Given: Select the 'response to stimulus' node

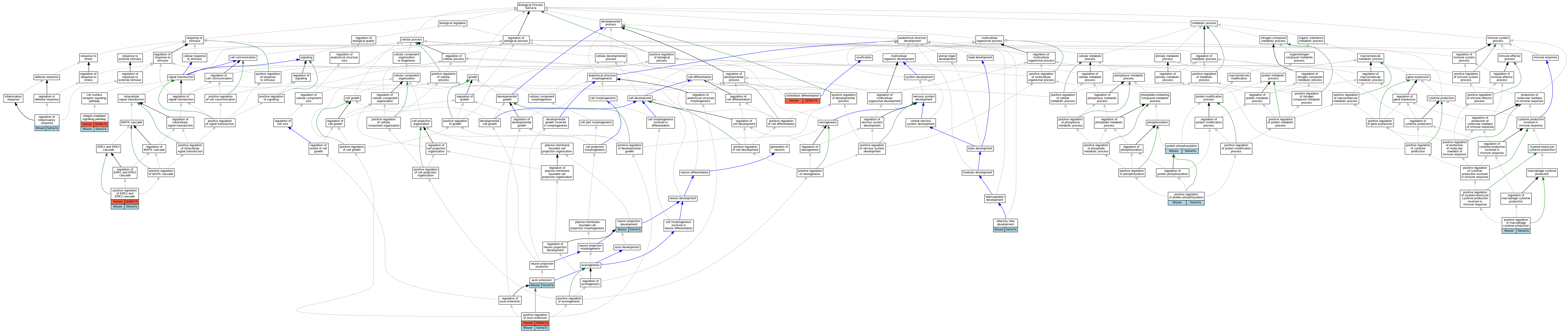Looking at the screenshot, I should 194,40.
